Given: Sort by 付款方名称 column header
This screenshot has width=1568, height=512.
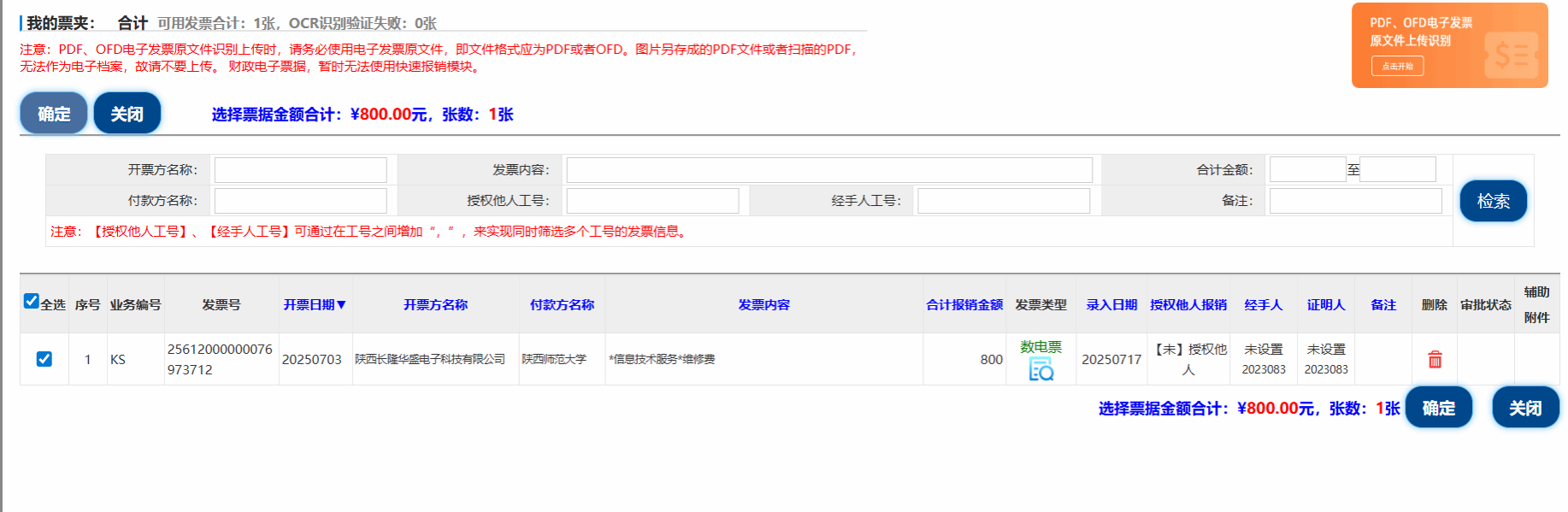Looking at the screenshot, I should pos(562,305).
